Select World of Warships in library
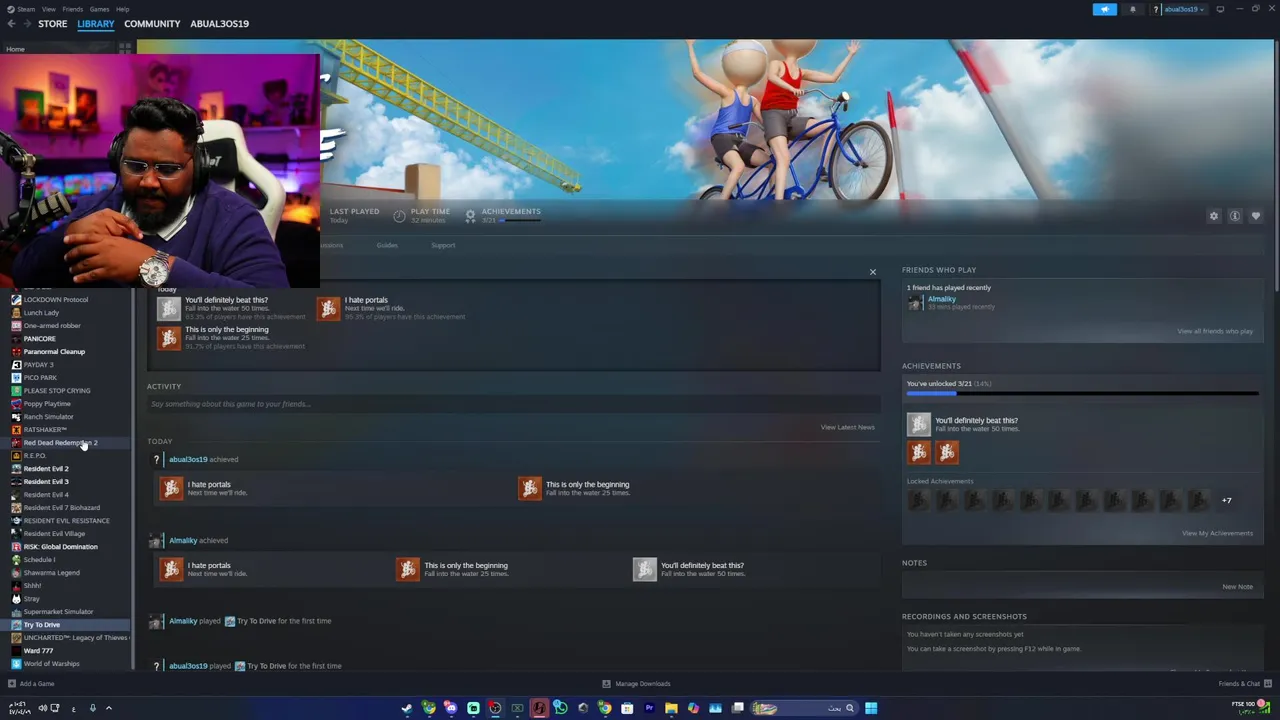Screen dimensions: 1280x720 click(51, 664)
